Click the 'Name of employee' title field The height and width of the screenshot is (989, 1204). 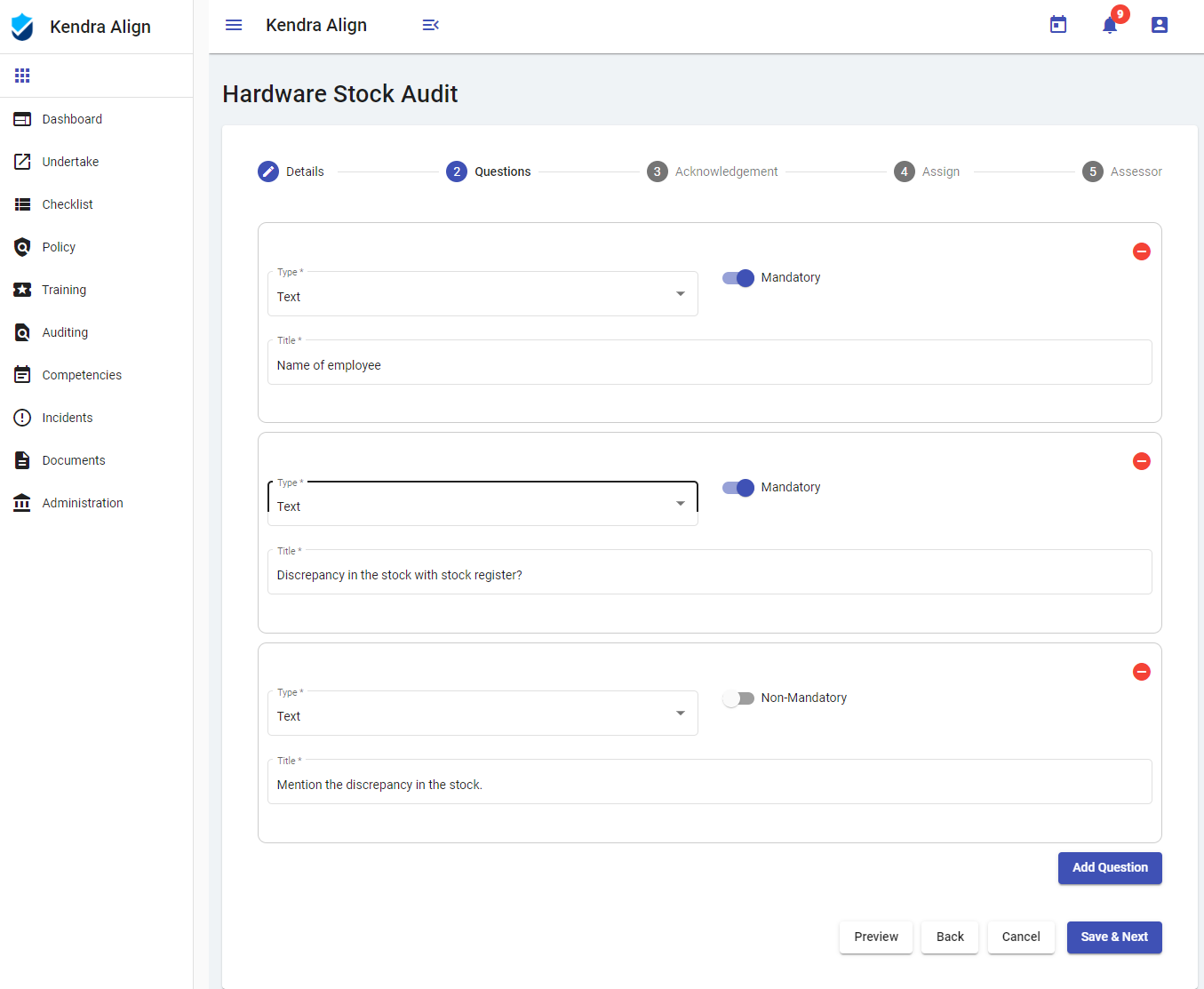(x=709, y=365)
